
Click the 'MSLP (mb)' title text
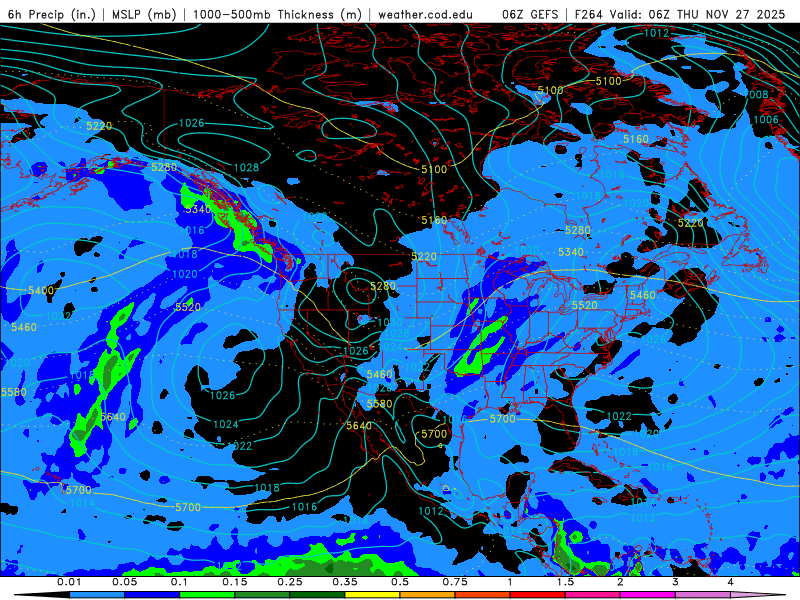144,14
